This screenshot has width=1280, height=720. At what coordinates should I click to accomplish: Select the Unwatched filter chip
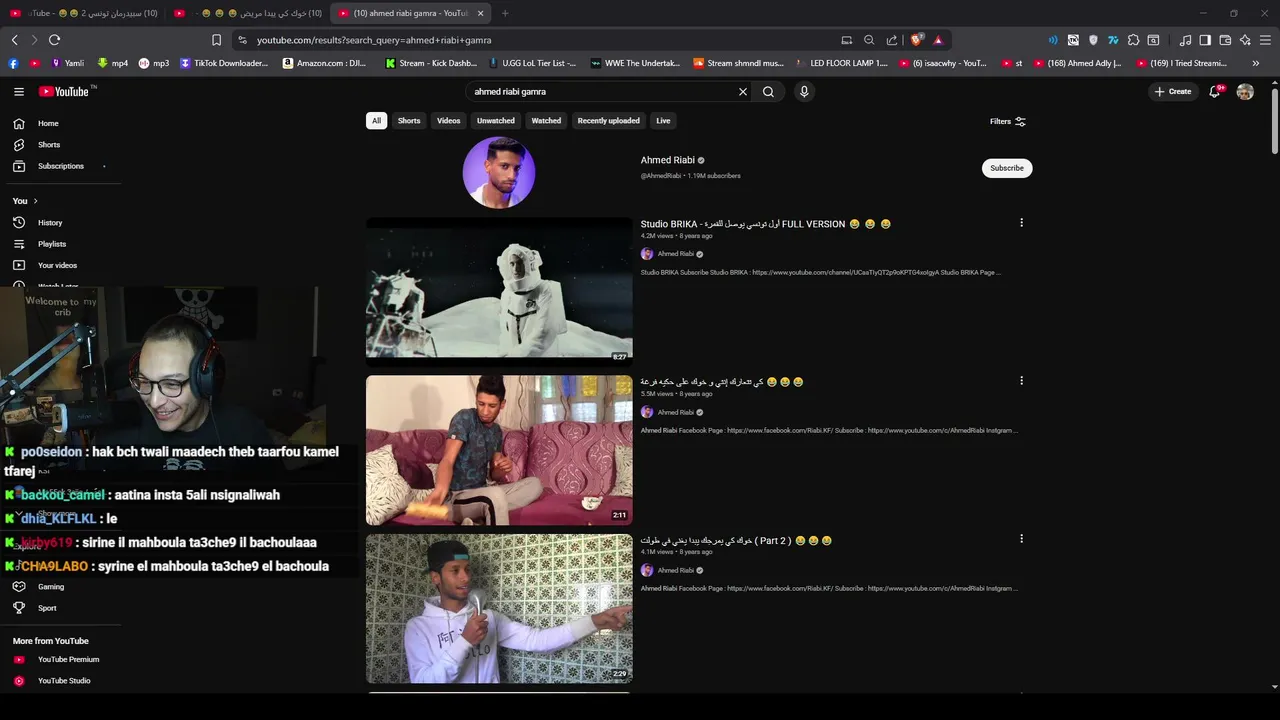click(495, 121)
